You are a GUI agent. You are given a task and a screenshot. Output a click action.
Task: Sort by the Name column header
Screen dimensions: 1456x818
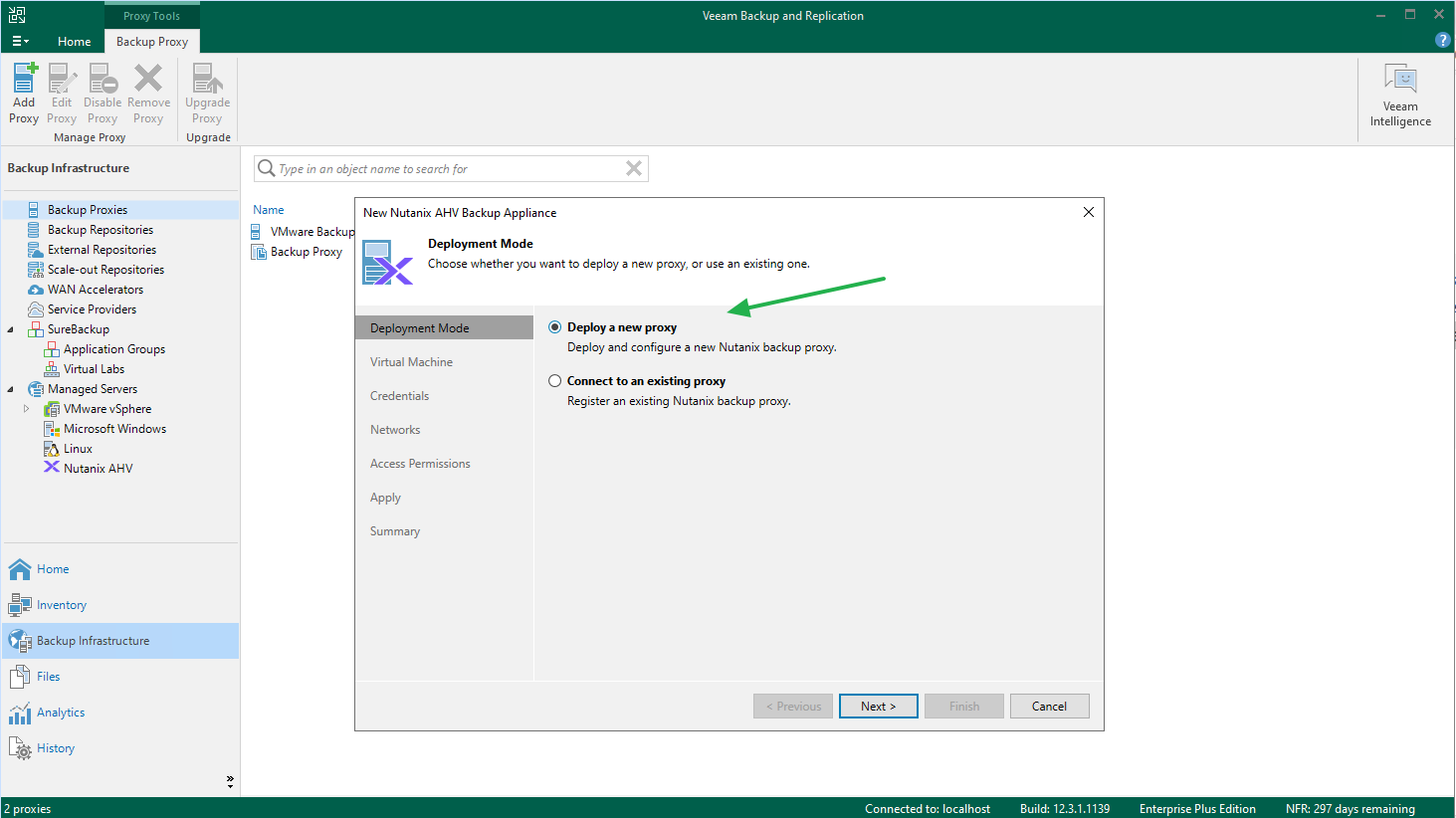pyautogui.click(x=269, y=210)
